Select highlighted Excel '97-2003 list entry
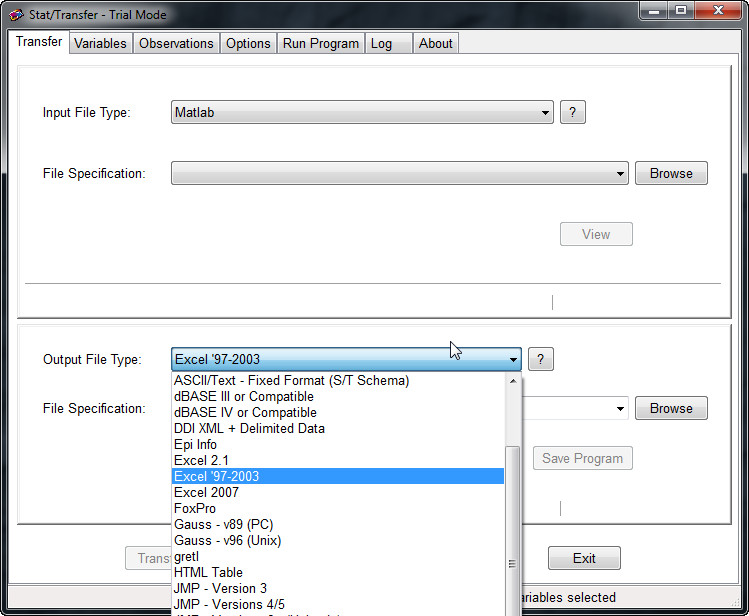The width and height of the screenshot is (749, 616). tap(338, 476)
